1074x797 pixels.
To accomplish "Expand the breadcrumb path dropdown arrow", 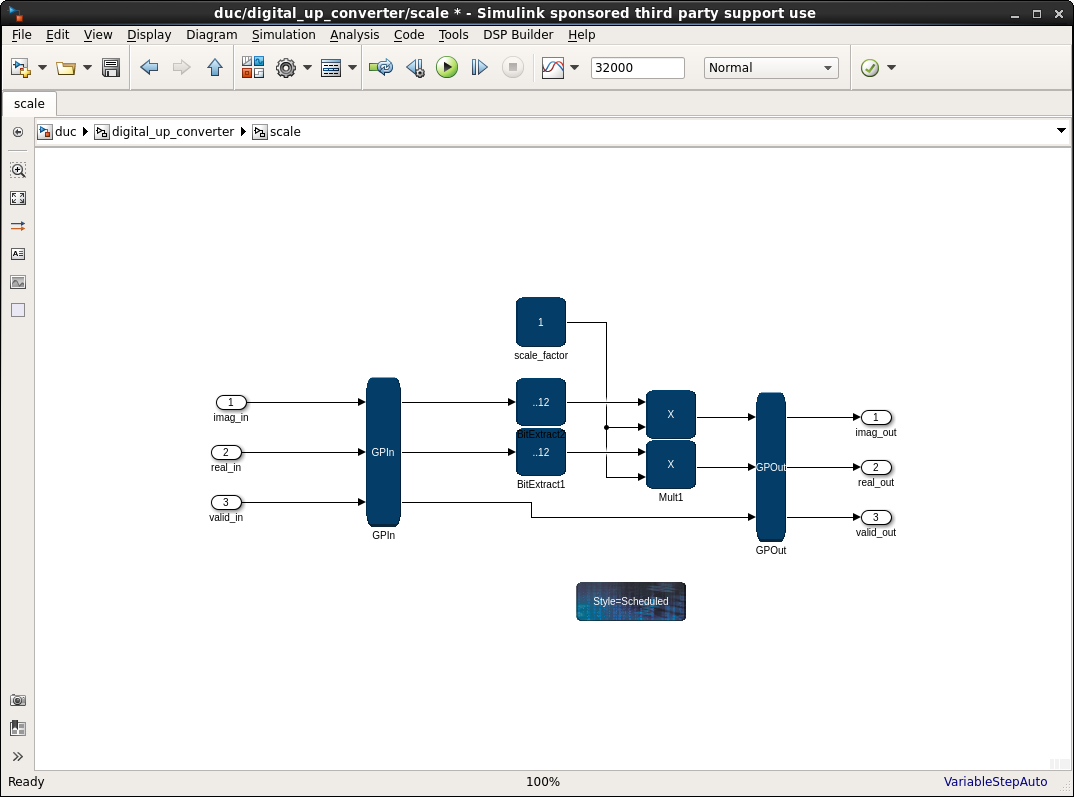I will click(1061, 132).
